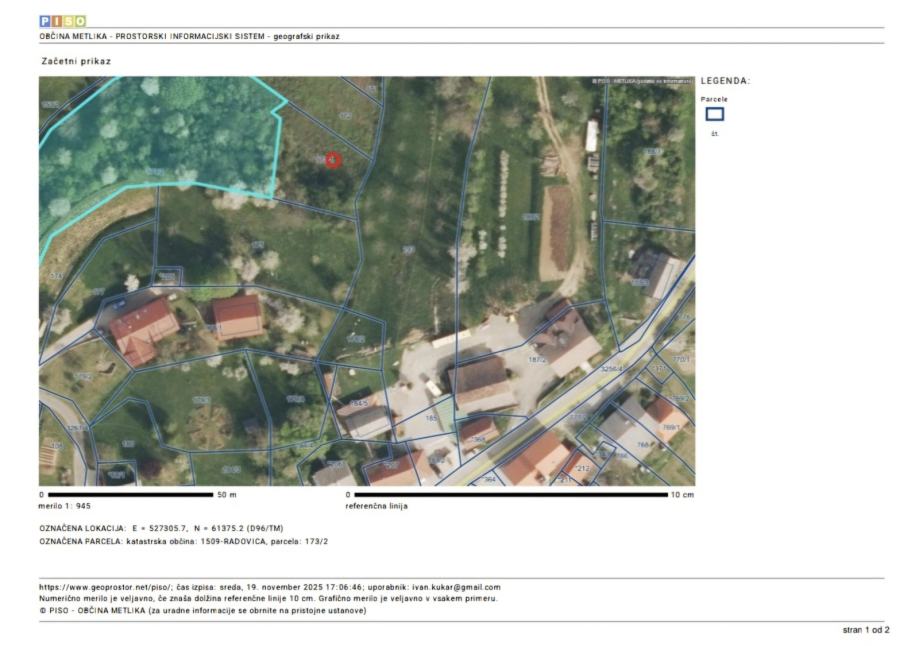The height and width of the screenshot is (646, 919).
Task: Click the LEGENDA title
Action: [725, 81]
